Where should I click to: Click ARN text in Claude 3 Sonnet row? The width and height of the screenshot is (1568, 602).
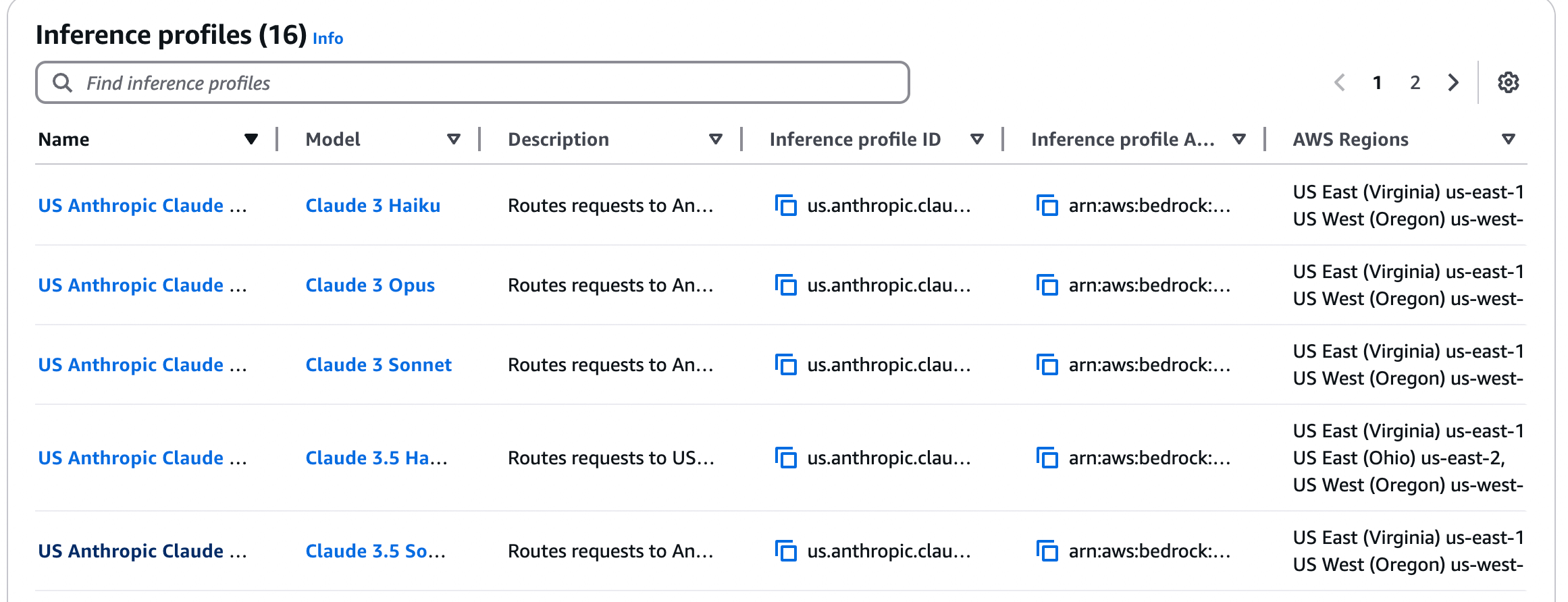1149,364
